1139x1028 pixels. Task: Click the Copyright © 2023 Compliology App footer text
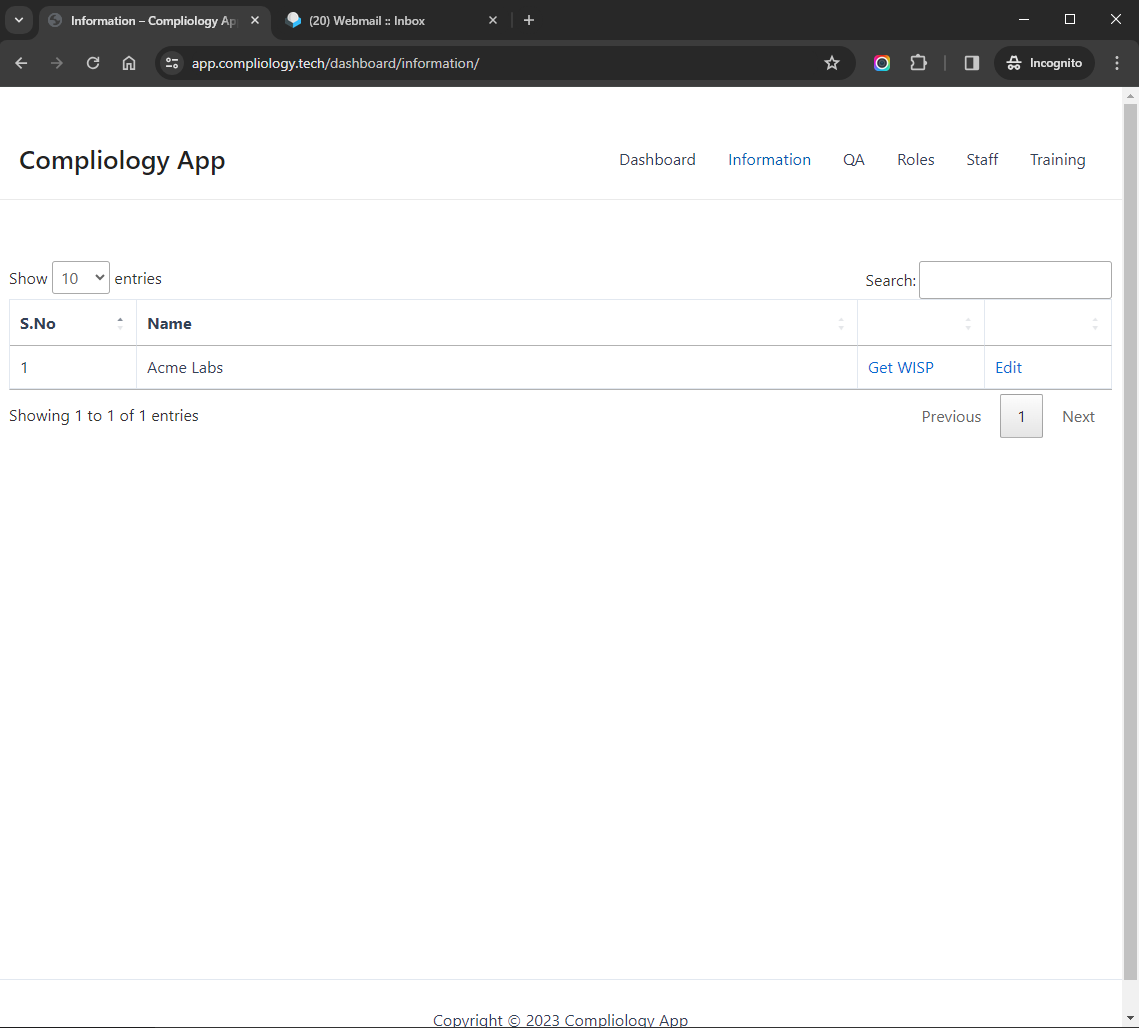[x=560, y=1019]
